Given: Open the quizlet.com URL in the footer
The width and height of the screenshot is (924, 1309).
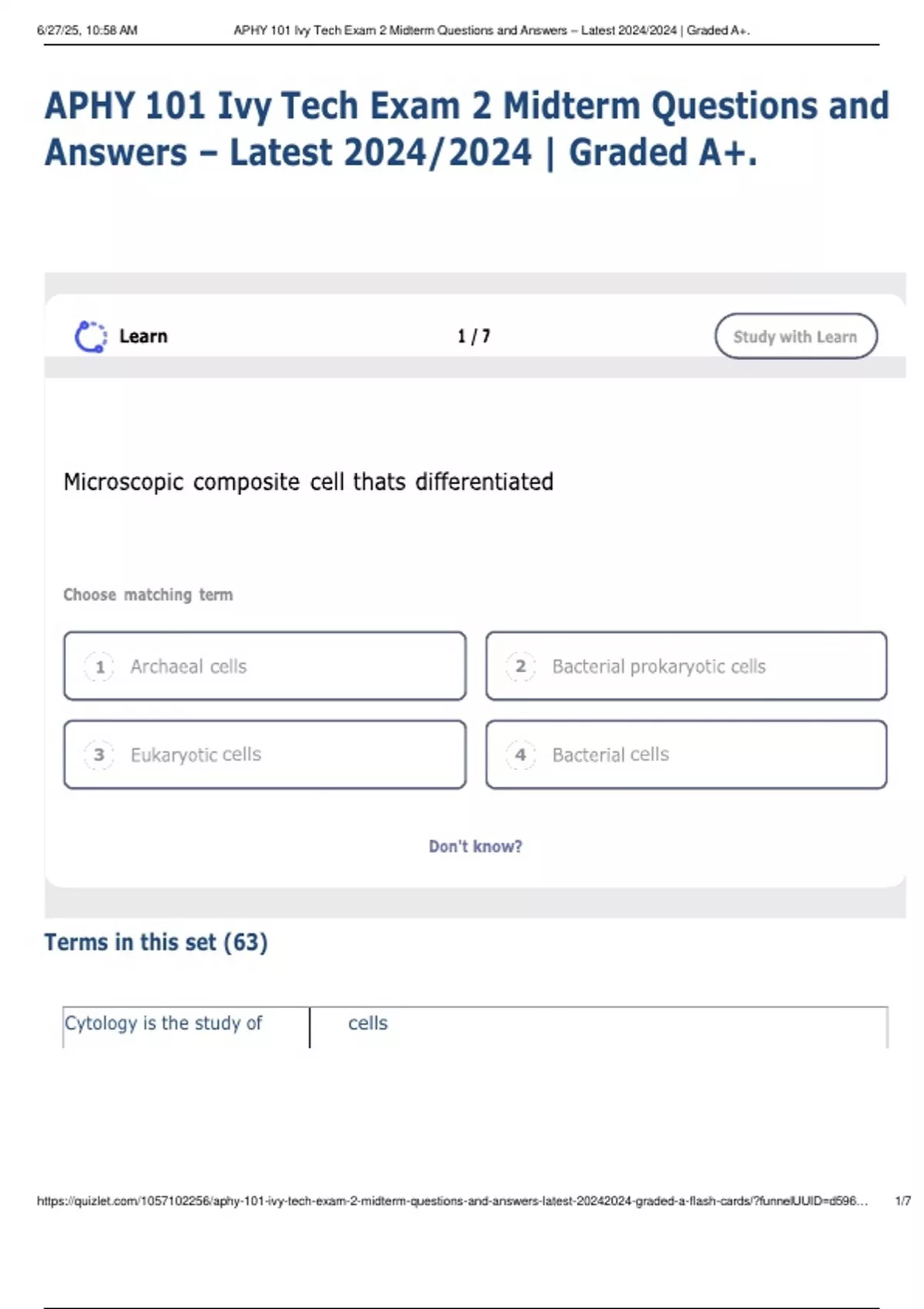Looking at the screenshot, I should click(x=452, y=1201).
